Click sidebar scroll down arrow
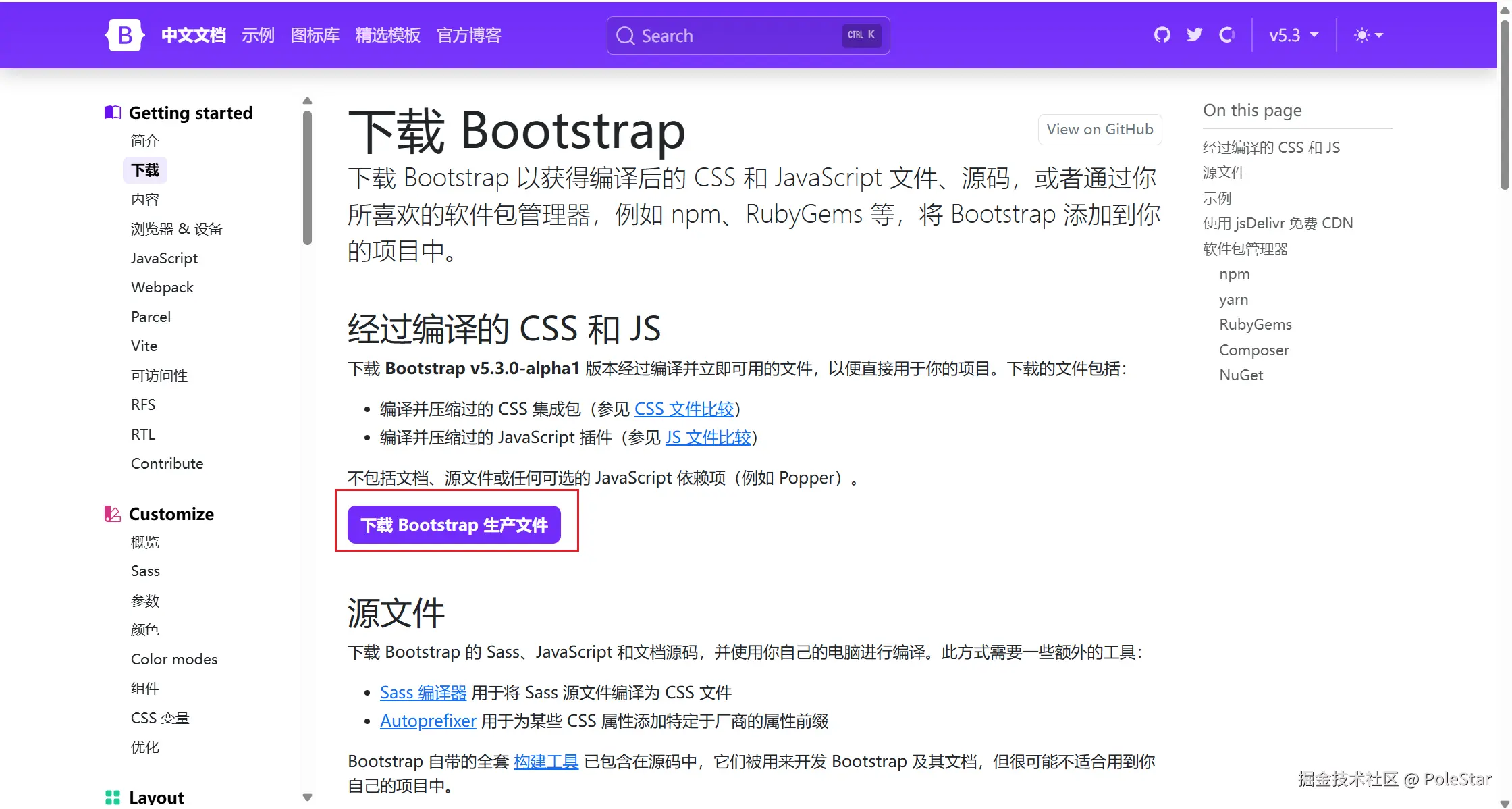 308,798
